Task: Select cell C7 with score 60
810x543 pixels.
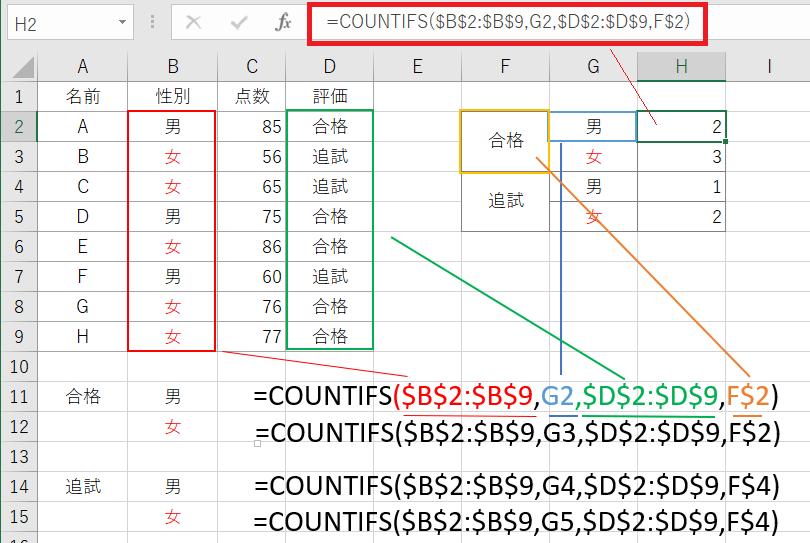Action: point(252,276)
